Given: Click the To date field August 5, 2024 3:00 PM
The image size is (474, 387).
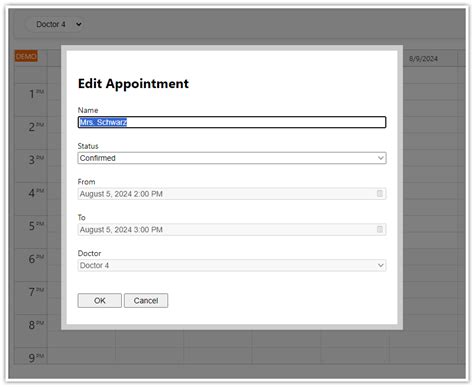Looking at the screenshot, I should [x=232, y=229].
